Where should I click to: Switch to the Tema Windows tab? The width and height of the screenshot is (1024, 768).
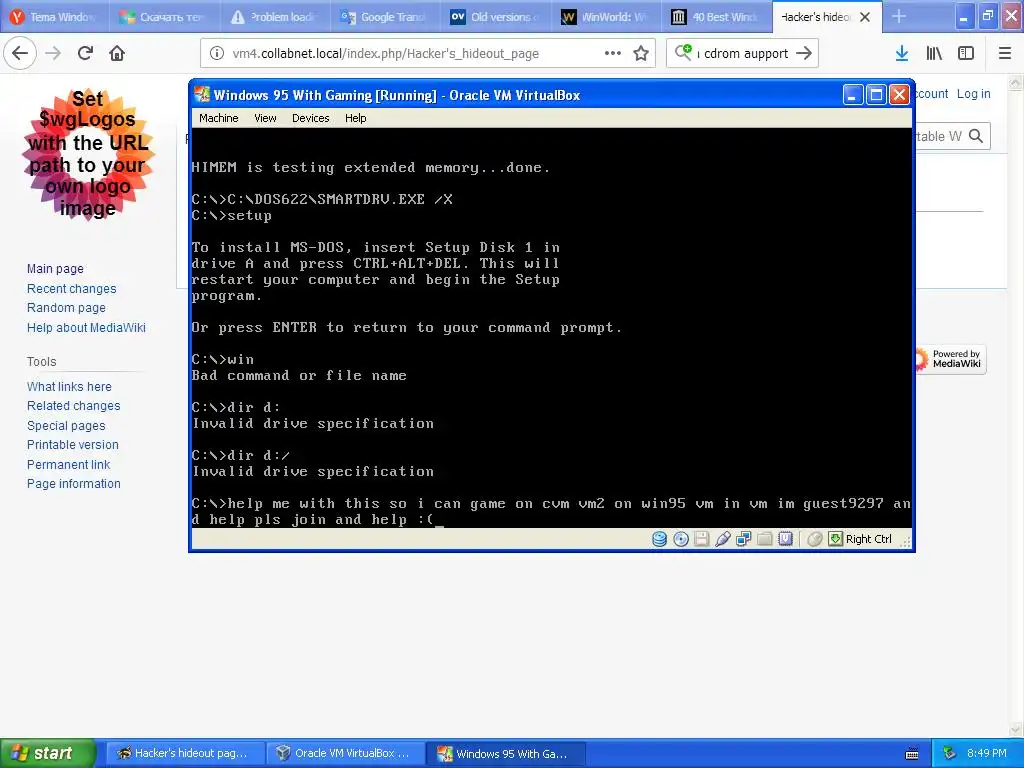pyautogui.click(x=54, y=17)
